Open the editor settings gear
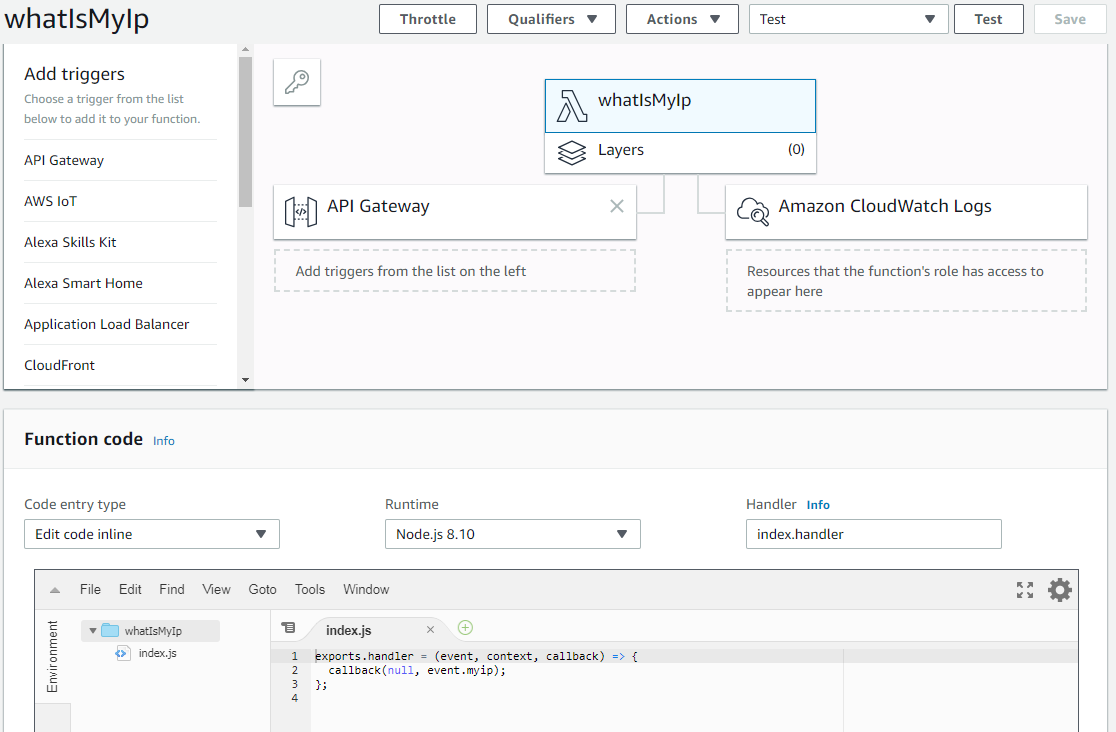 tap(1059, 590)
